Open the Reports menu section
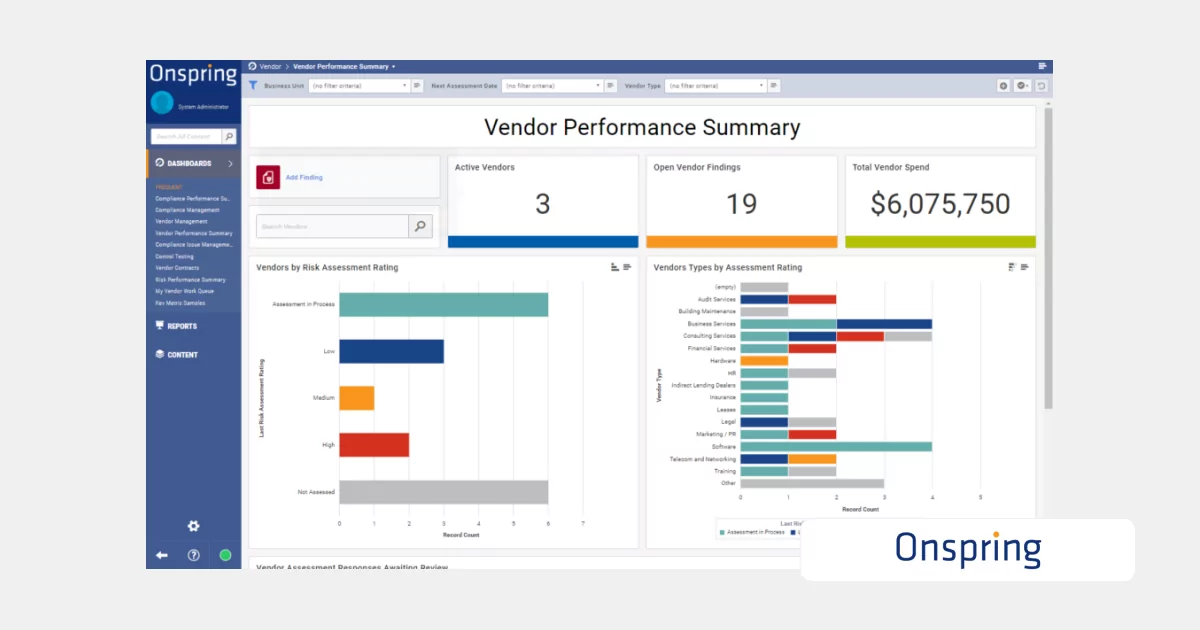This screenshot has height=630, width=1200. 176,326
